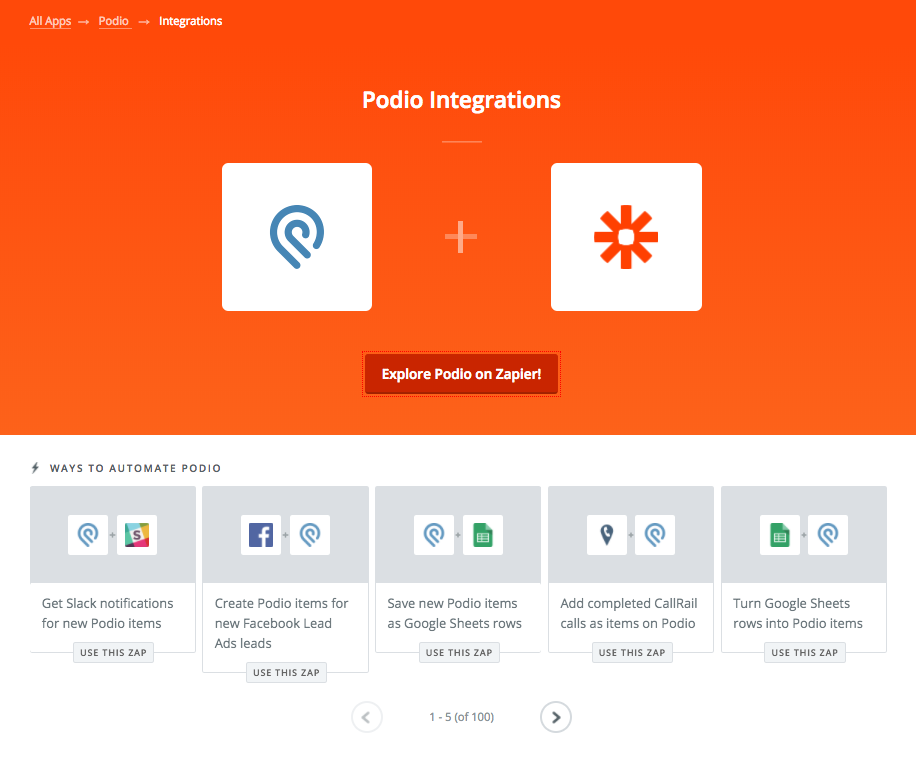Viewport: 916px width, 758px height.
Task: Use the Facebook Lead Ads zap
Action: (x=286, y=673)
